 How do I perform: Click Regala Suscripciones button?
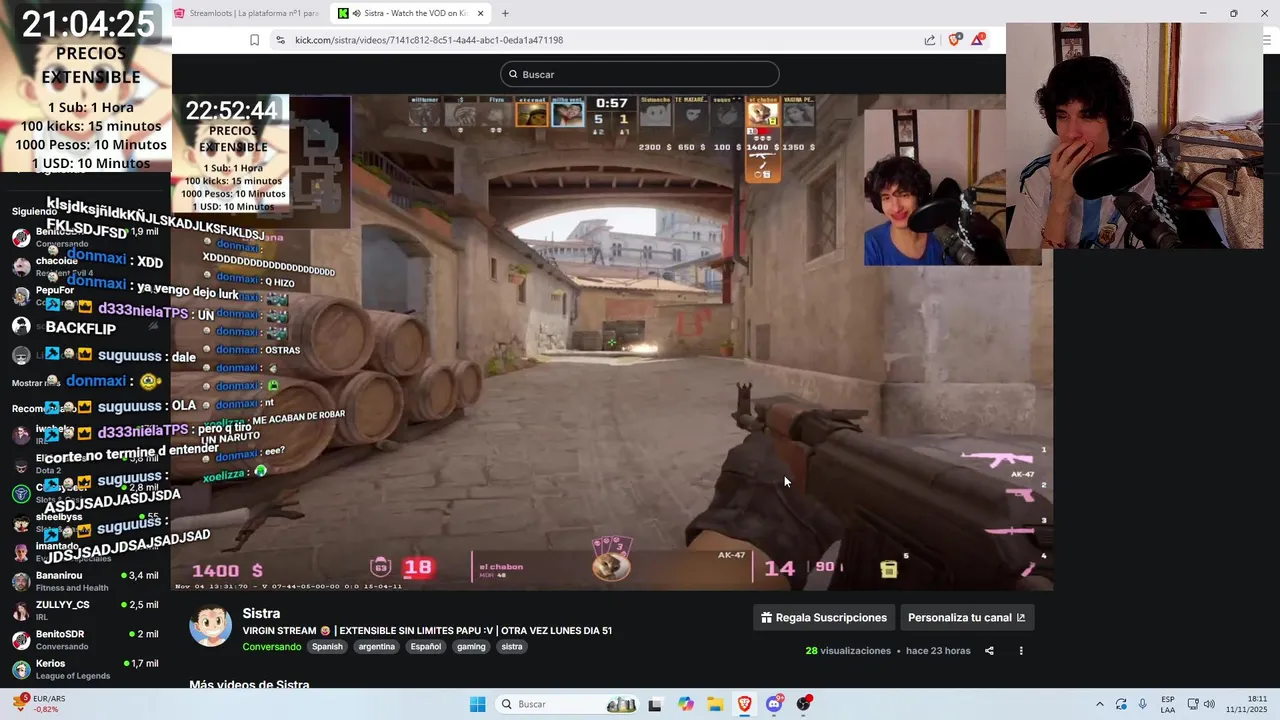click(x=824, y=618)
